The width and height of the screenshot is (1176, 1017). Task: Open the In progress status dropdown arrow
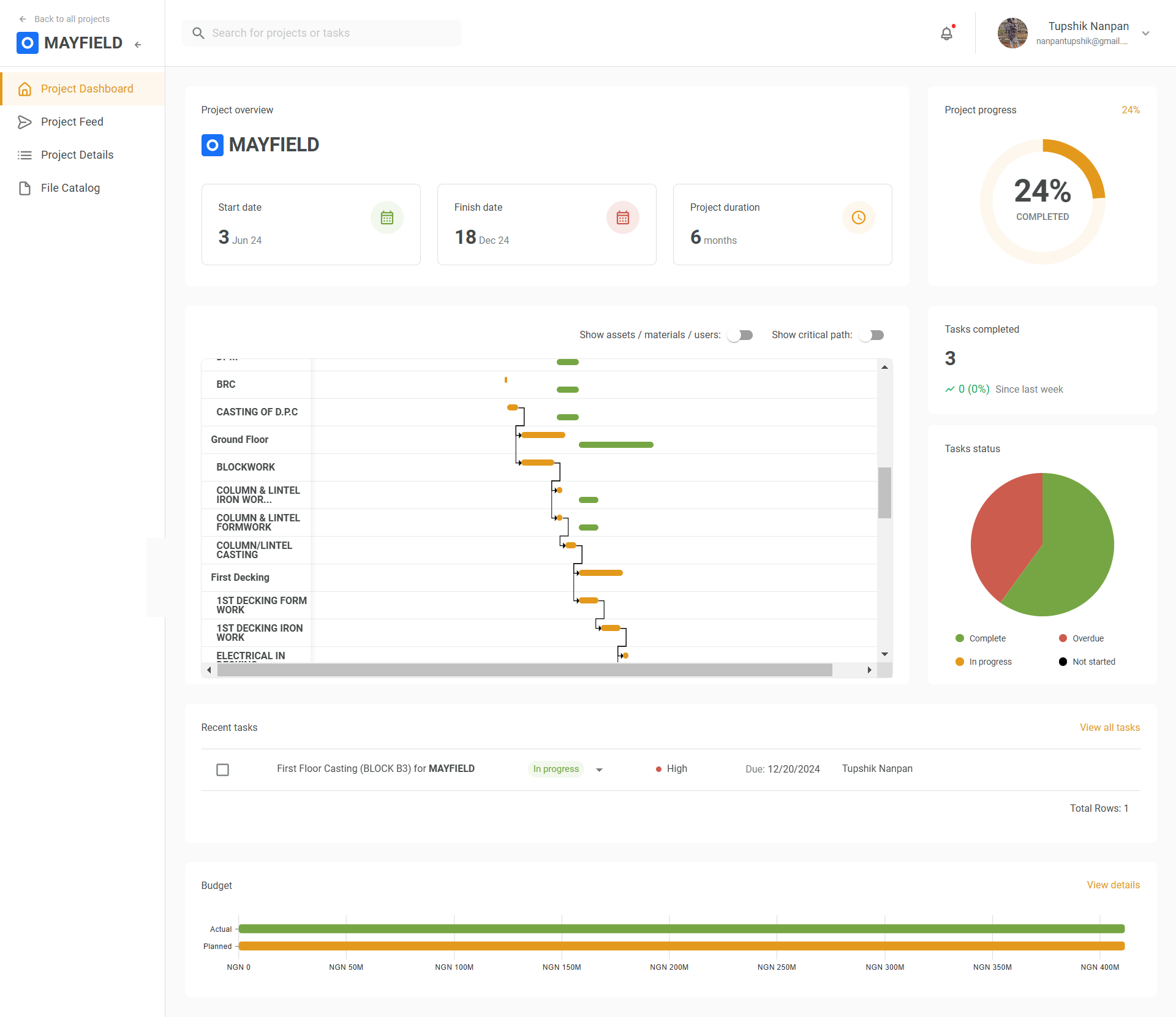[599, 769]
